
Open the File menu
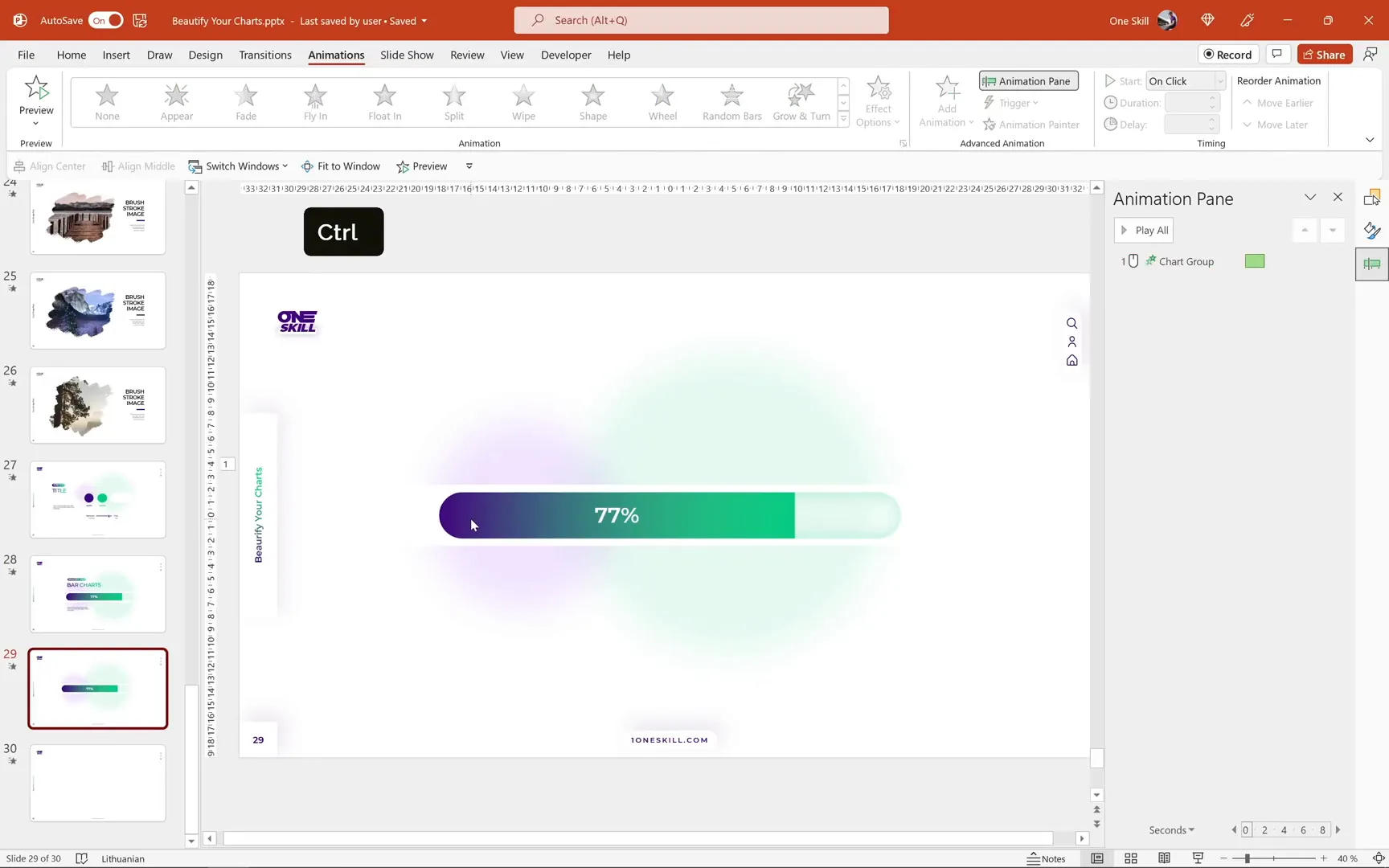[x=26, y=55]
